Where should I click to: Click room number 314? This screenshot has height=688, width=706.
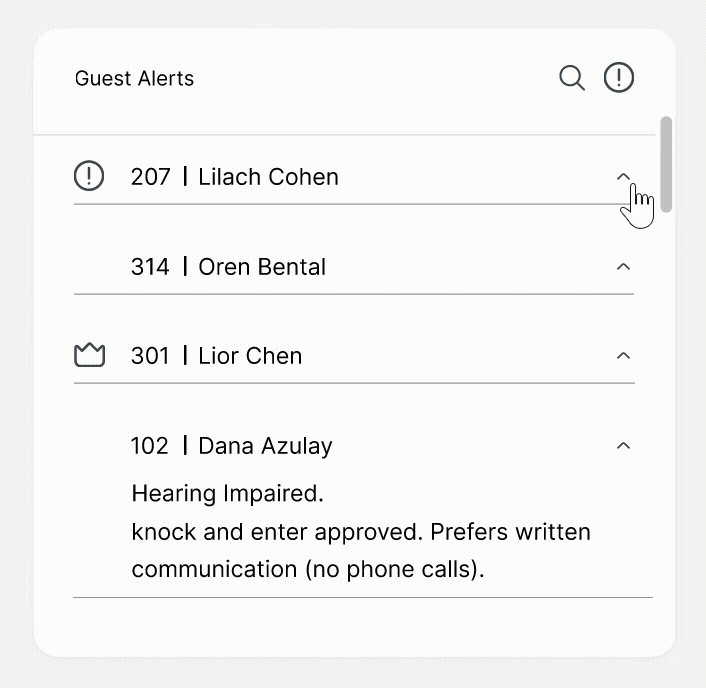[x=150, y=267]
